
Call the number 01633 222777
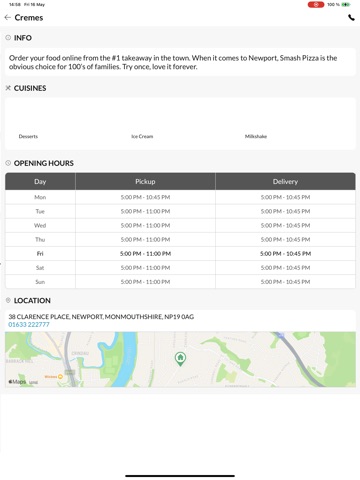point(29,324)
